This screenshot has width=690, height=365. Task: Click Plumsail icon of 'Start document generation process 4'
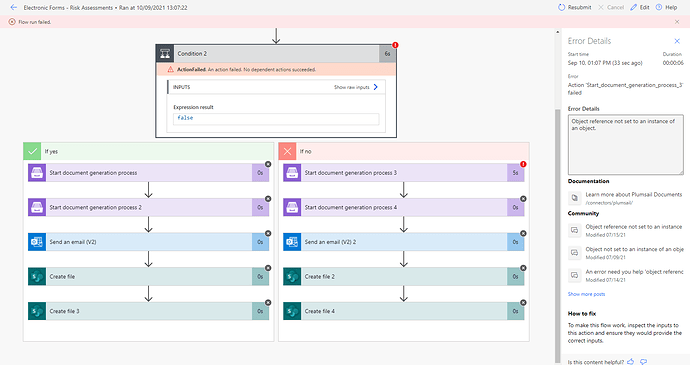point(292,207)
